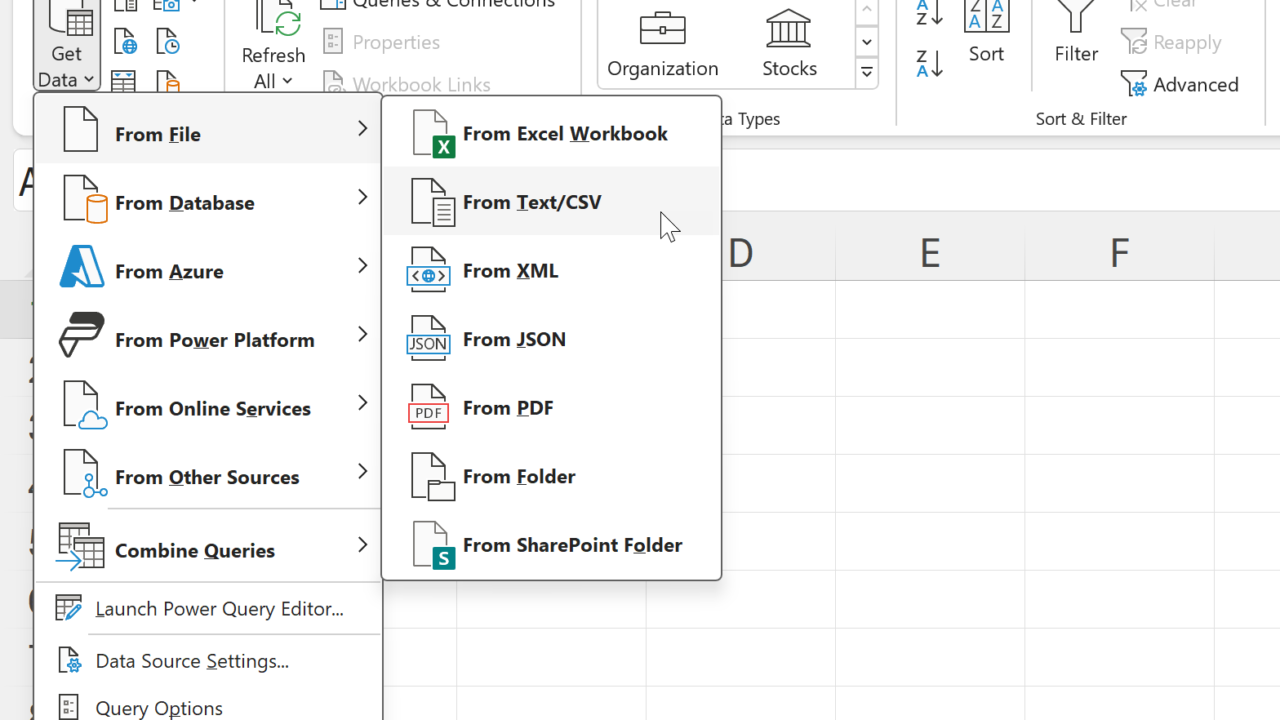Click the From Excel Workbook icon
Image resolution: width=1280 pixels, height=720 pixels.
click(x=432, y=134)
